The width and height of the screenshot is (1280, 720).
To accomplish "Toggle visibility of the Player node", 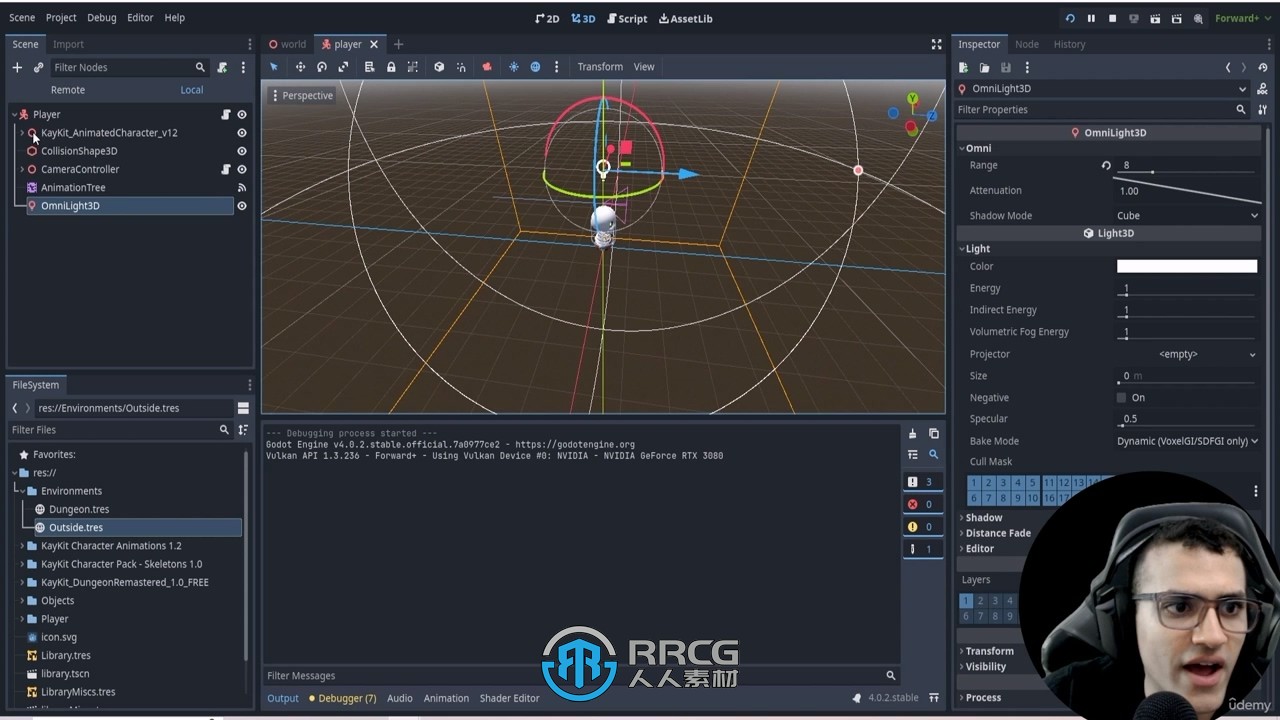I will (x=241, y=115).
